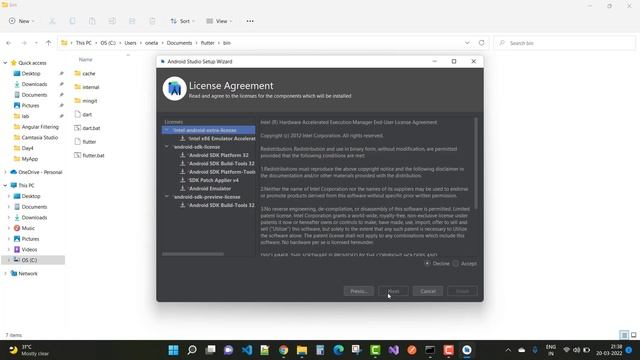Click the Paste icon in Explorer toolbar

tap(92, 21)
